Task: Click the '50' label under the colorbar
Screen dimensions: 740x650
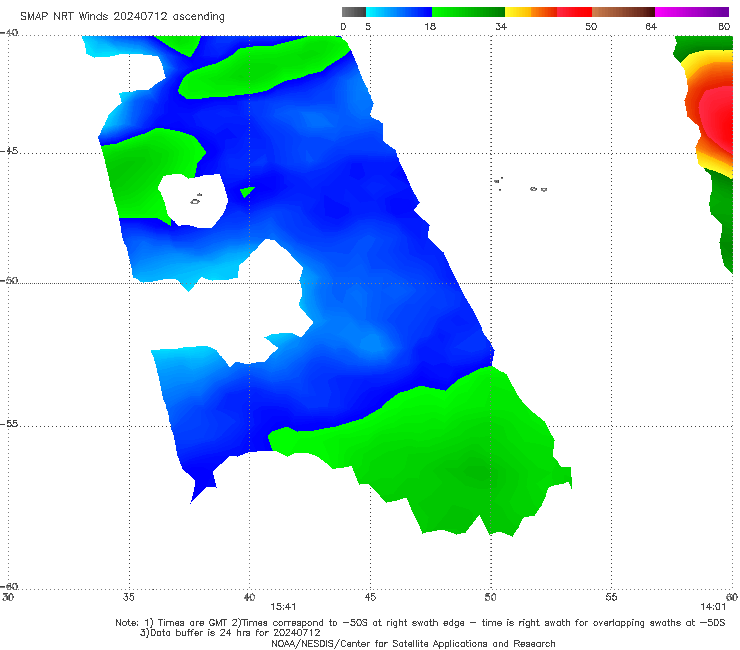Action: pos(591,27)
